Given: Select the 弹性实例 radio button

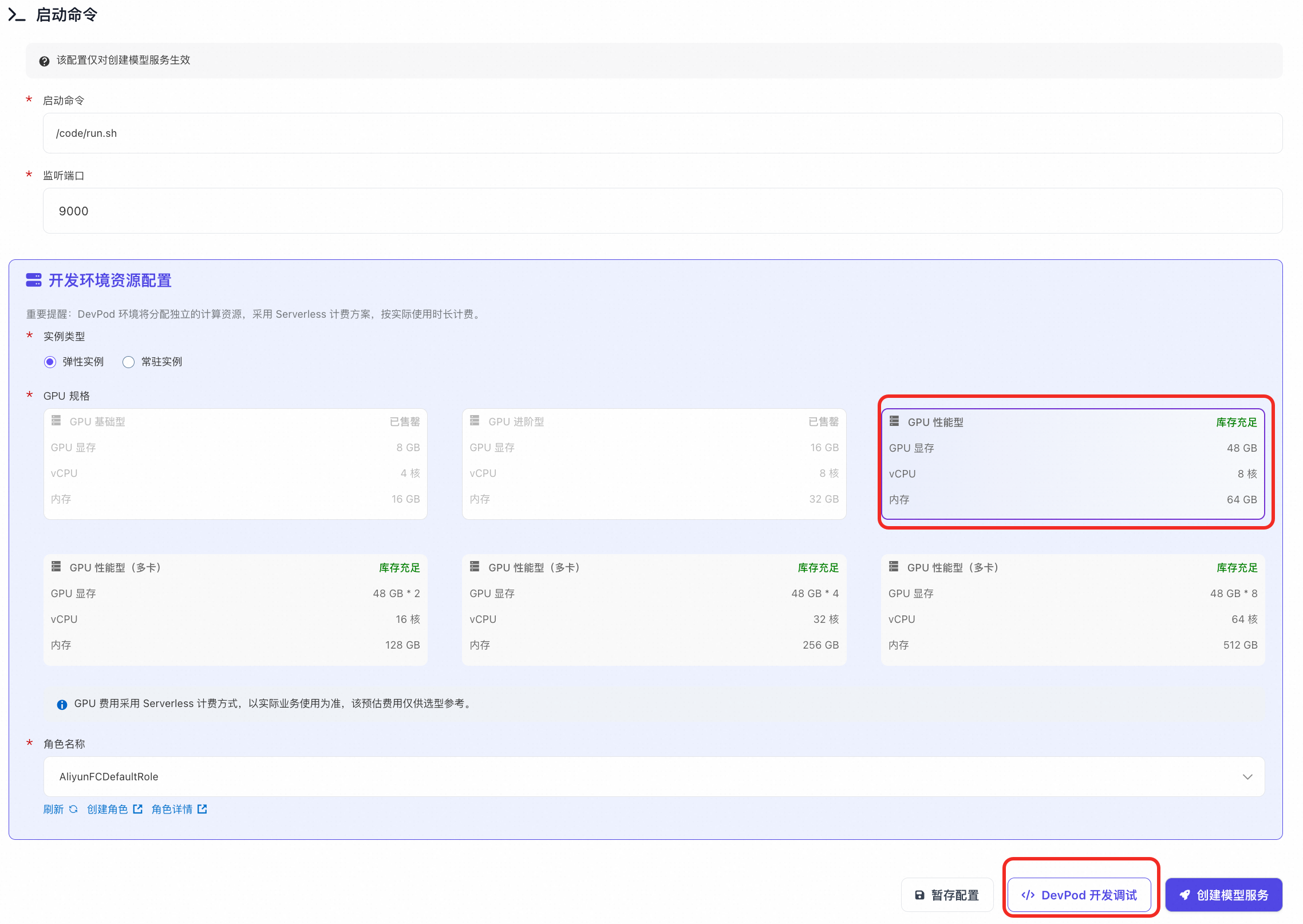Looking at the screenshot, I should (50, 362).
